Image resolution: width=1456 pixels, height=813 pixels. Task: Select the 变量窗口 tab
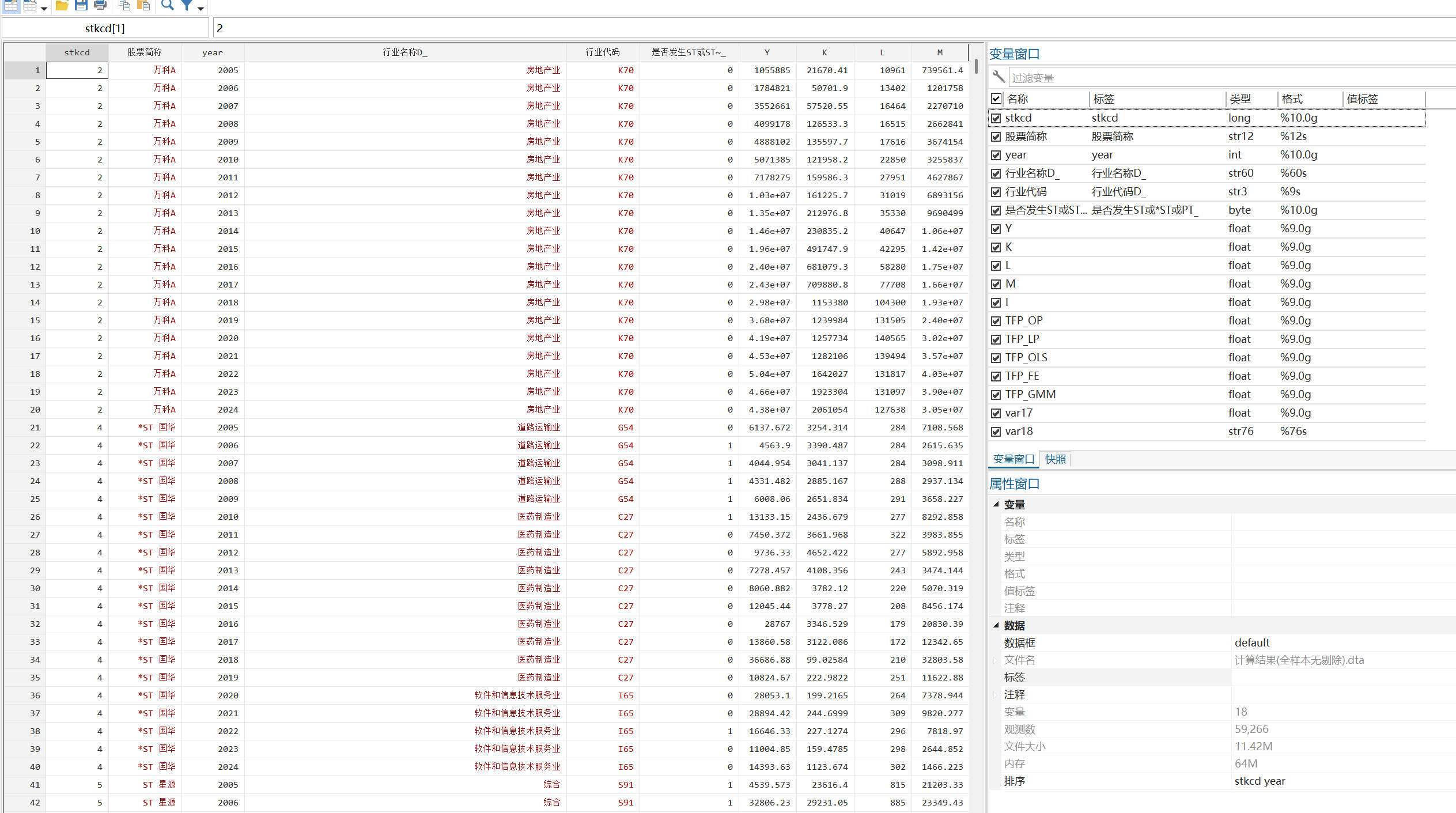1013,459
